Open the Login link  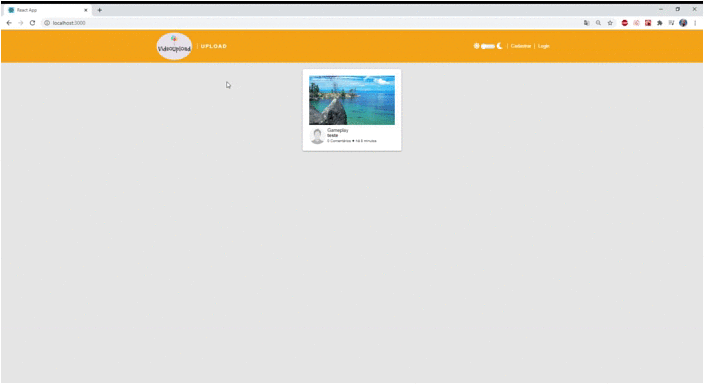[544, 46]
